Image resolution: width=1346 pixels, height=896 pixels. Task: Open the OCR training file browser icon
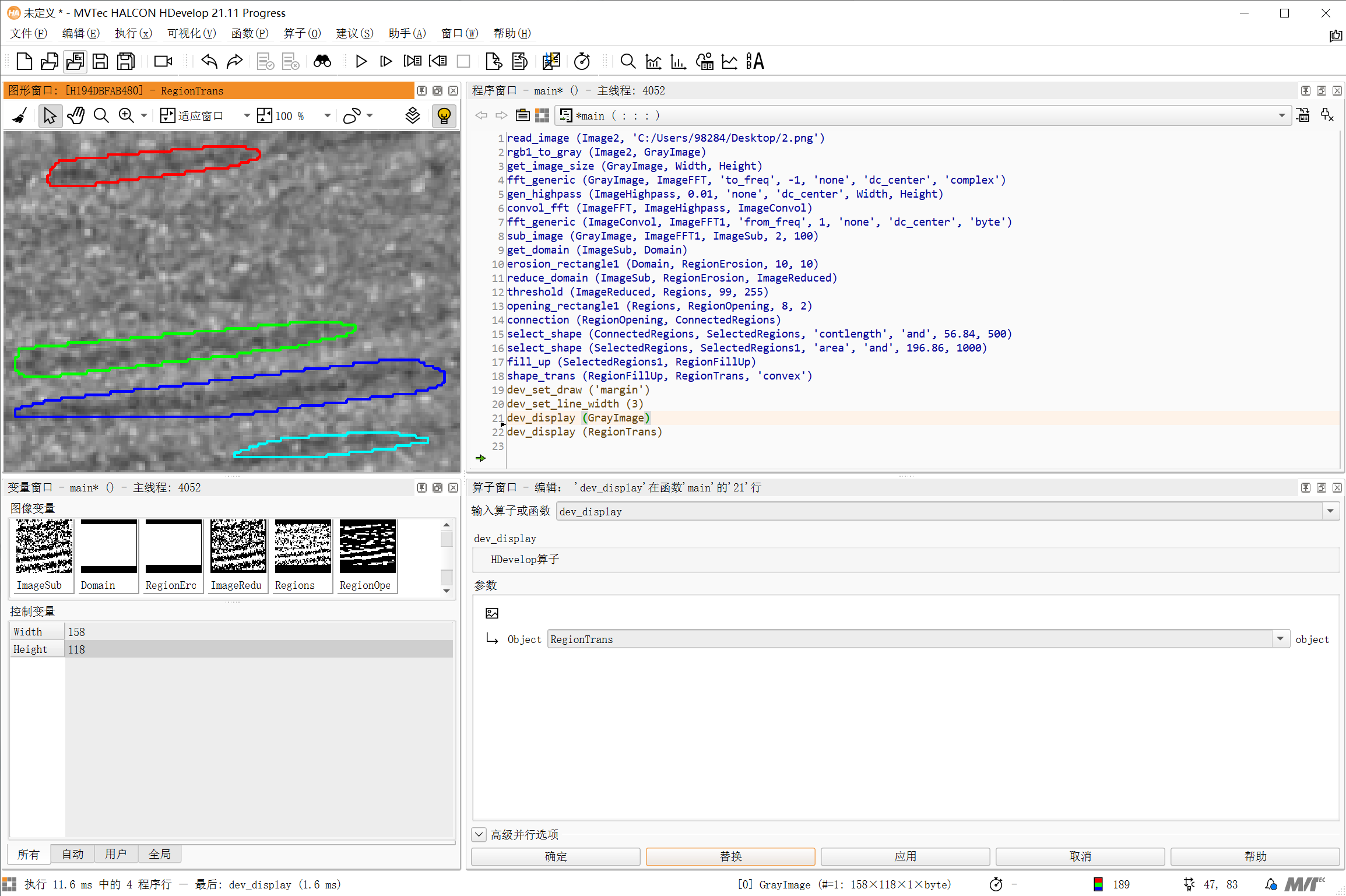point(755,61)
